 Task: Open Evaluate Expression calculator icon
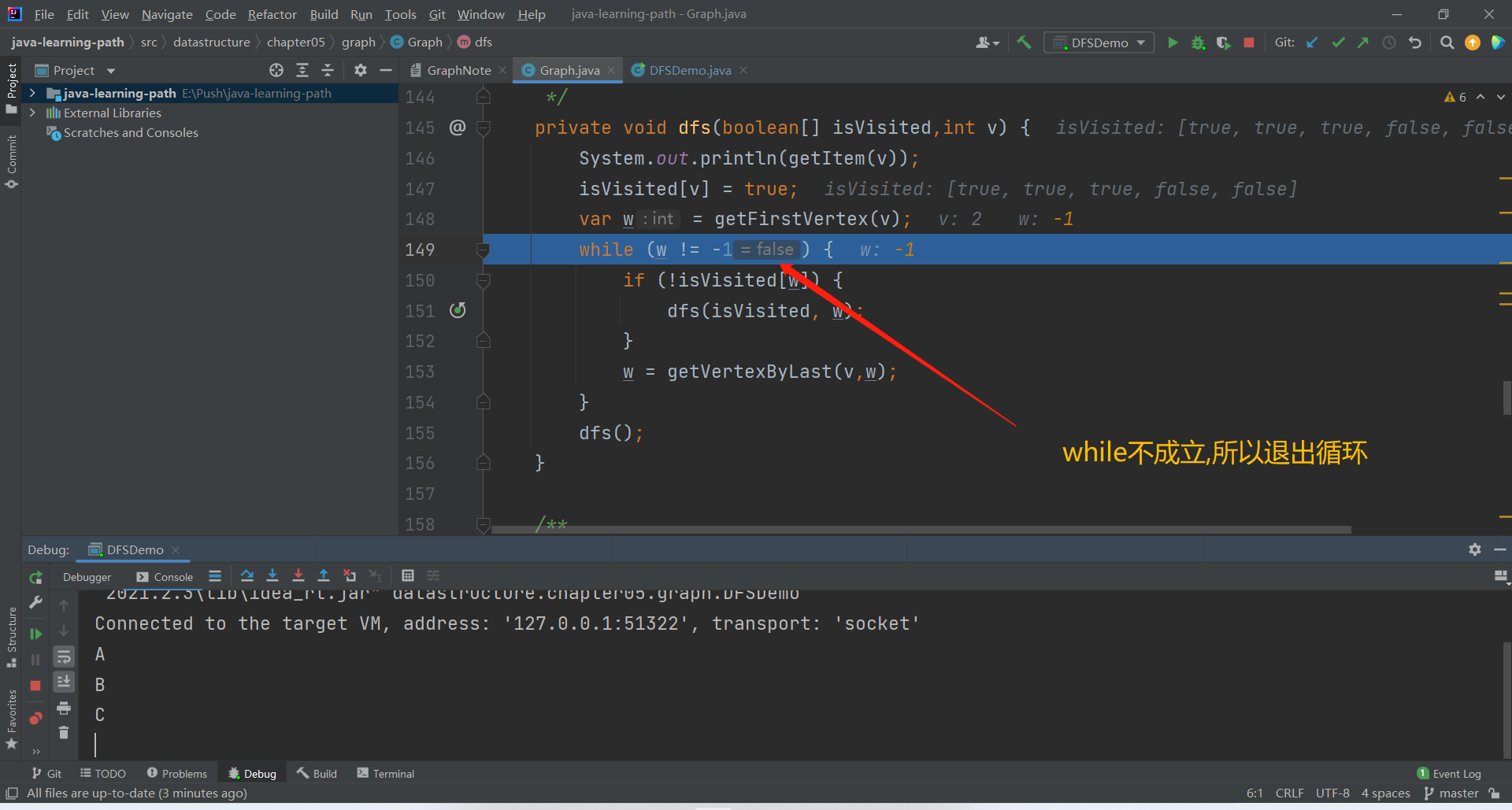click(x=407, y=575)
